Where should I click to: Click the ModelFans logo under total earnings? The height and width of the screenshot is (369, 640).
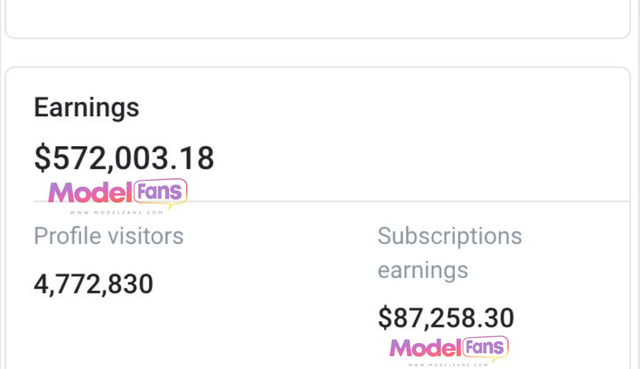coord(118,196)
